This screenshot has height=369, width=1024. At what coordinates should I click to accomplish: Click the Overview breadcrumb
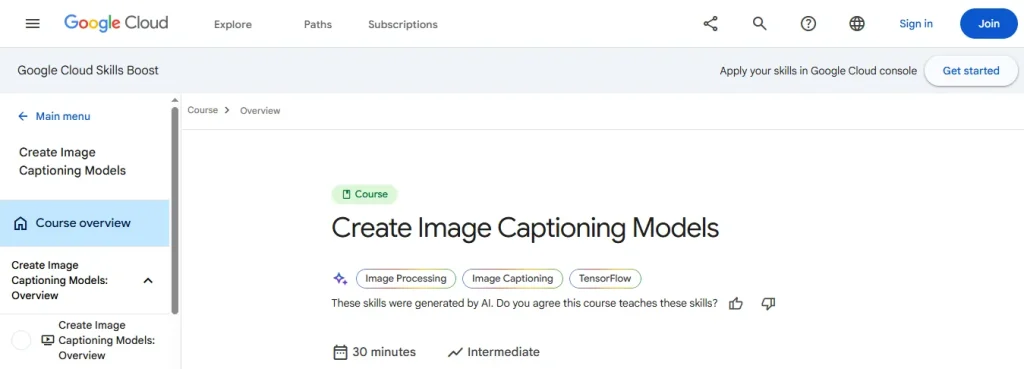click(260, 111)
